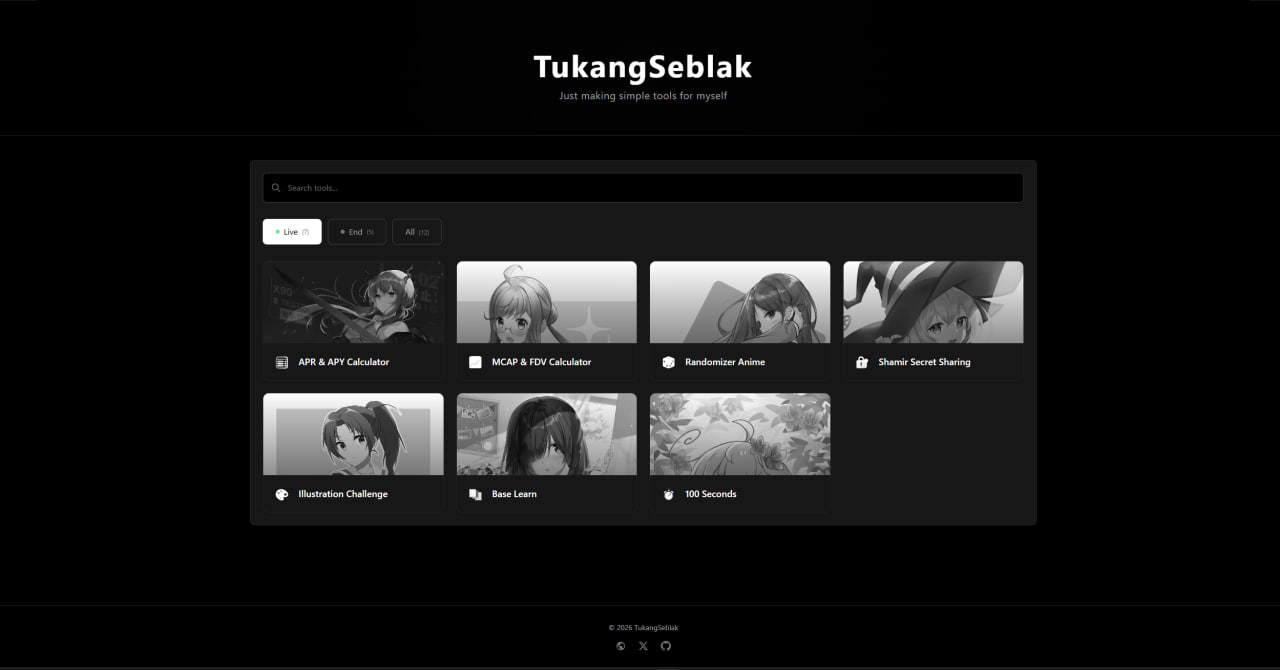Click the TukangSeblak site heading
1280x670 pixels.
click(642, 67)
